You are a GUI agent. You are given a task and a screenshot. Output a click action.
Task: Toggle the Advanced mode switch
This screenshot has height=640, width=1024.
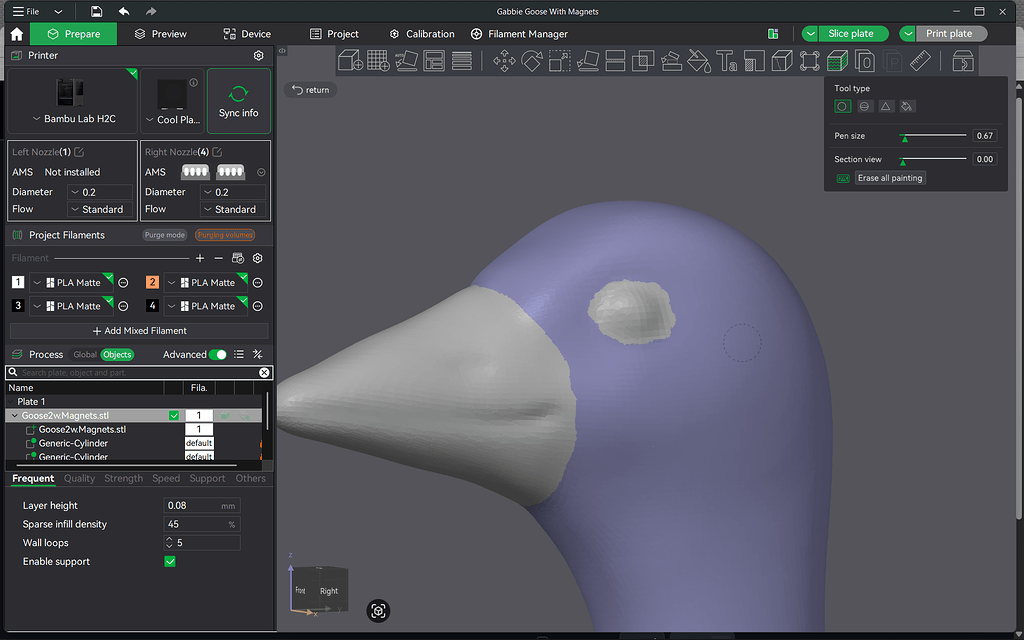pos(217,355)
